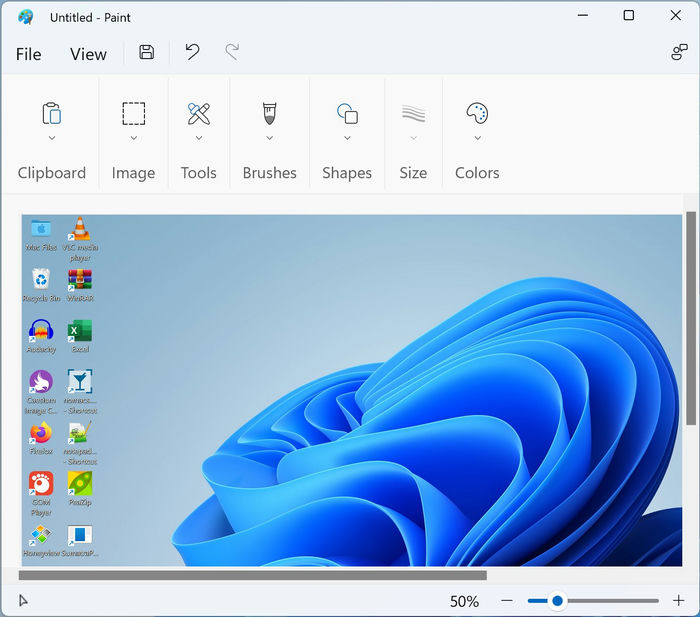This screenshot has width=700, height=617.
Task: Undo the last action
Action: (x=192, y=52)
